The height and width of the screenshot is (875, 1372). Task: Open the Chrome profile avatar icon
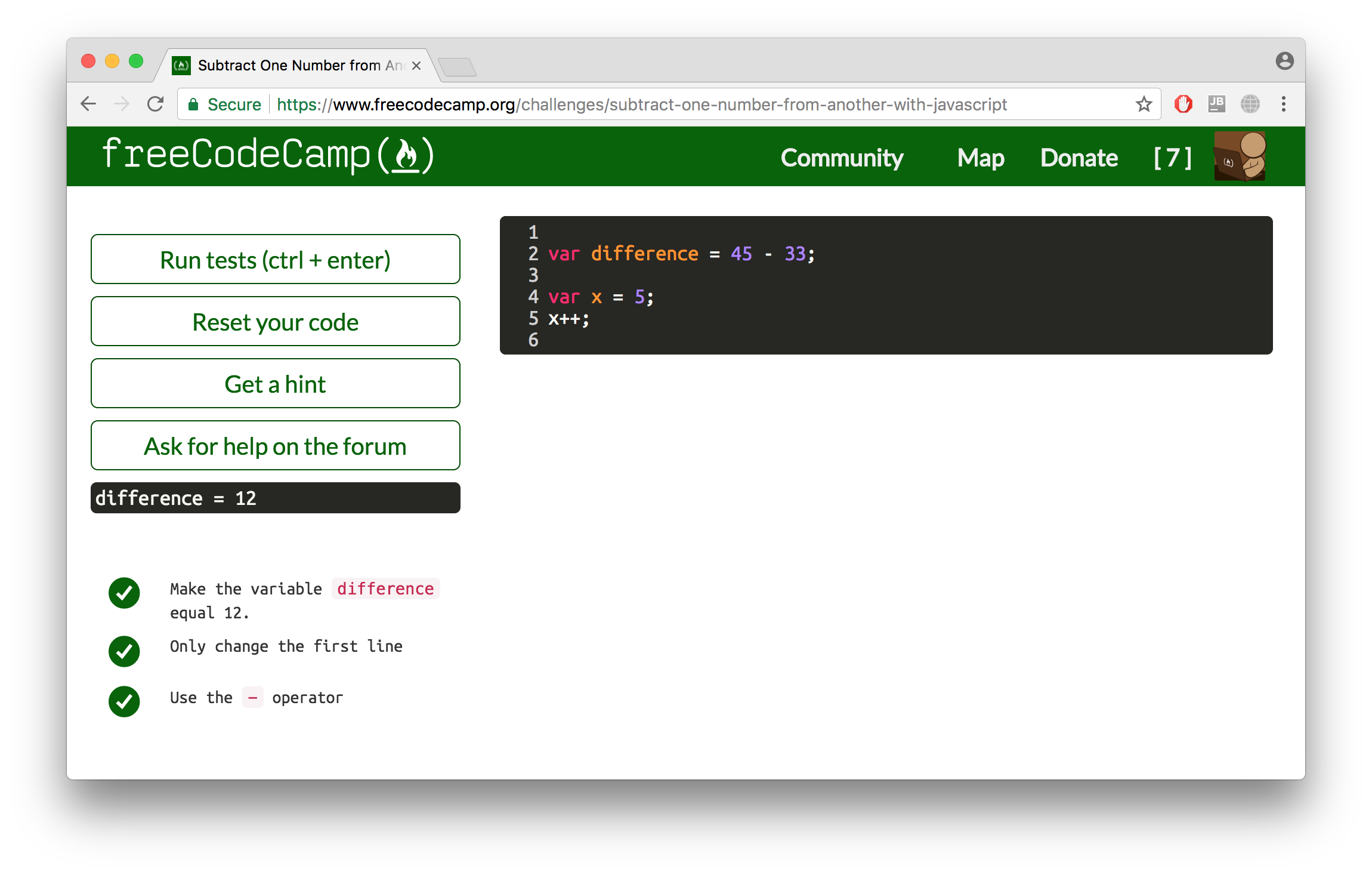pyautogui.click(x=1284, y=61)
